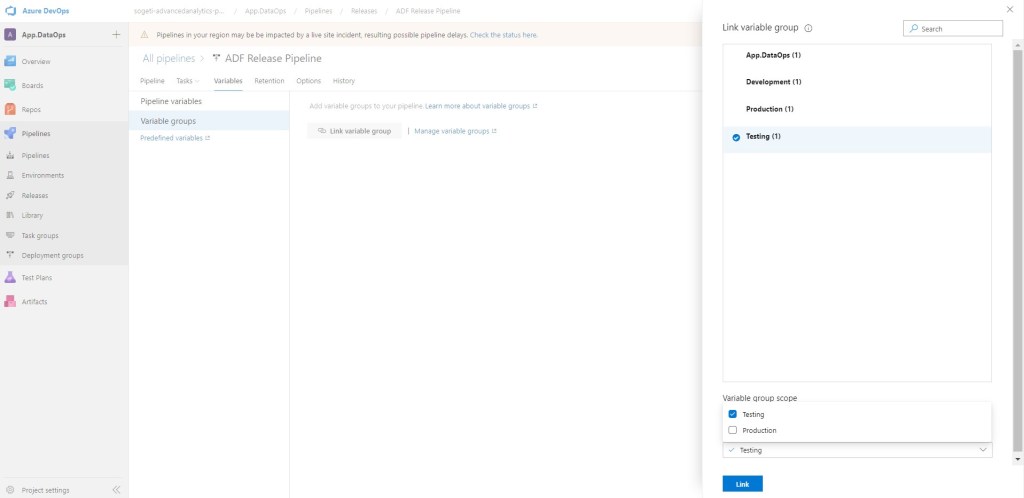Screen dimensions: 1024x498
Task: Open Project settings gear
Action: click(10, 490)
